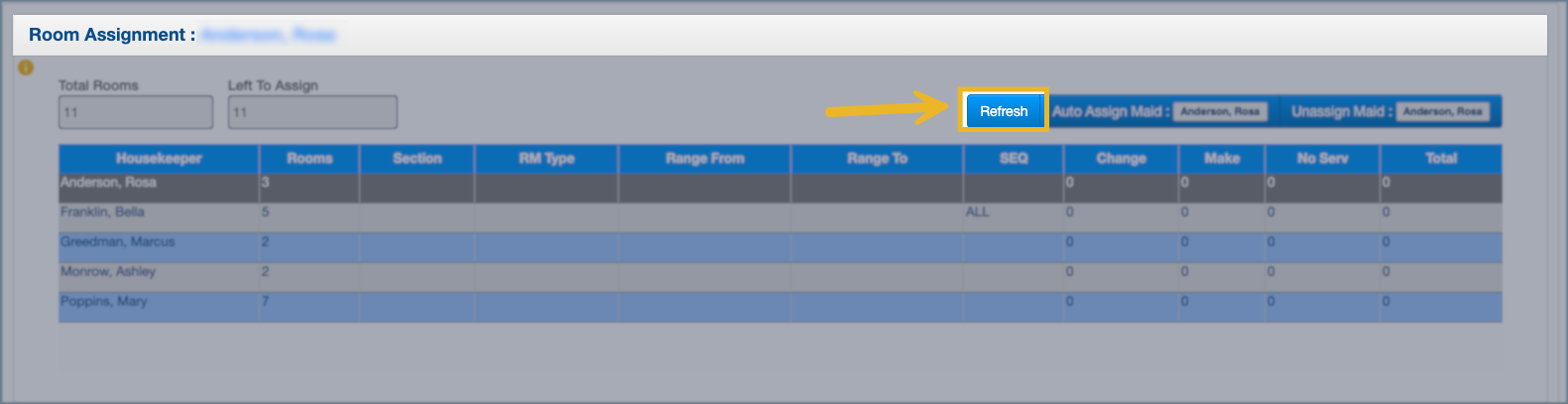The width and height of the screenshot is (1568, 404).
Task: Select the Anderson, Rosa row
Action: pos(108,183)
